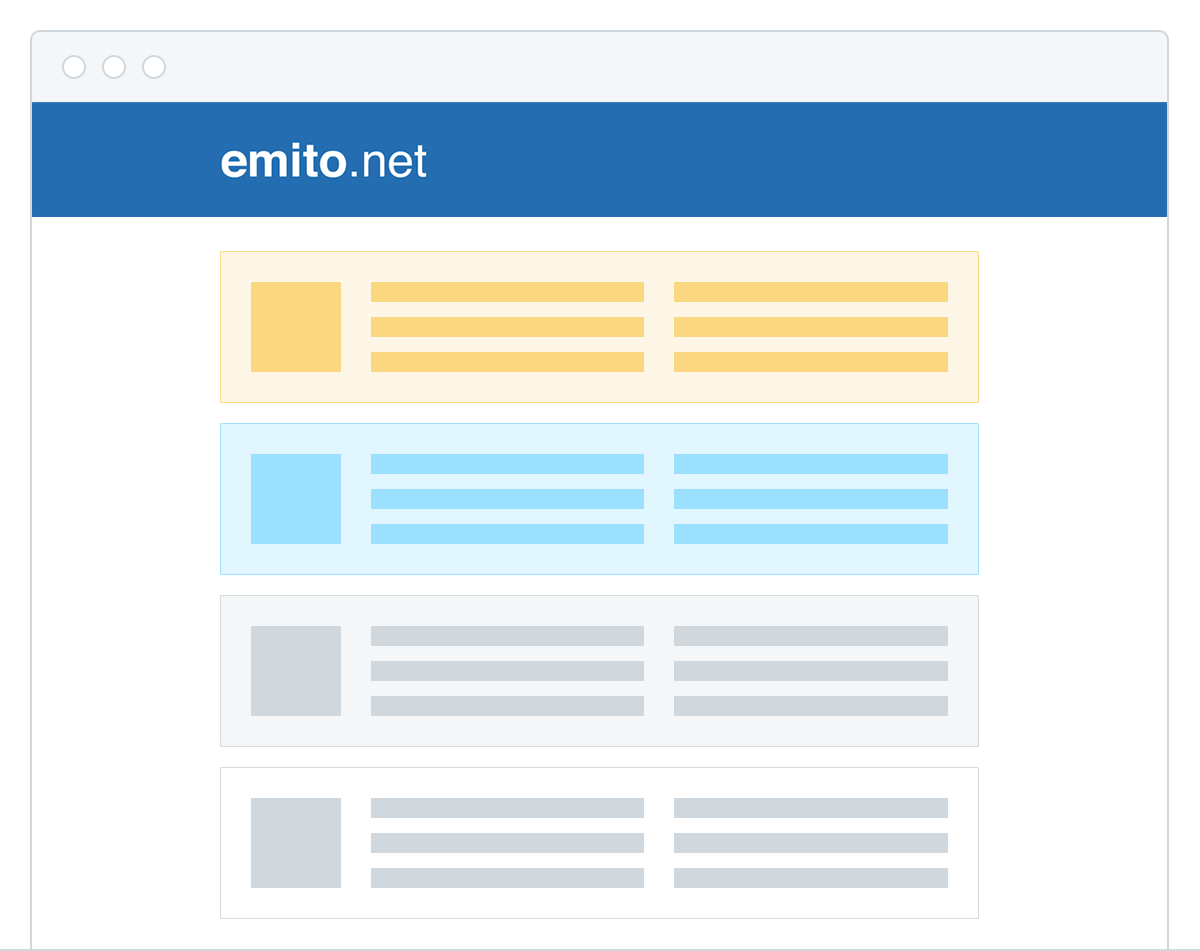Click the top-left text line in the yellow card
This screenshot has width=1200, height=951.
(507, 292)
